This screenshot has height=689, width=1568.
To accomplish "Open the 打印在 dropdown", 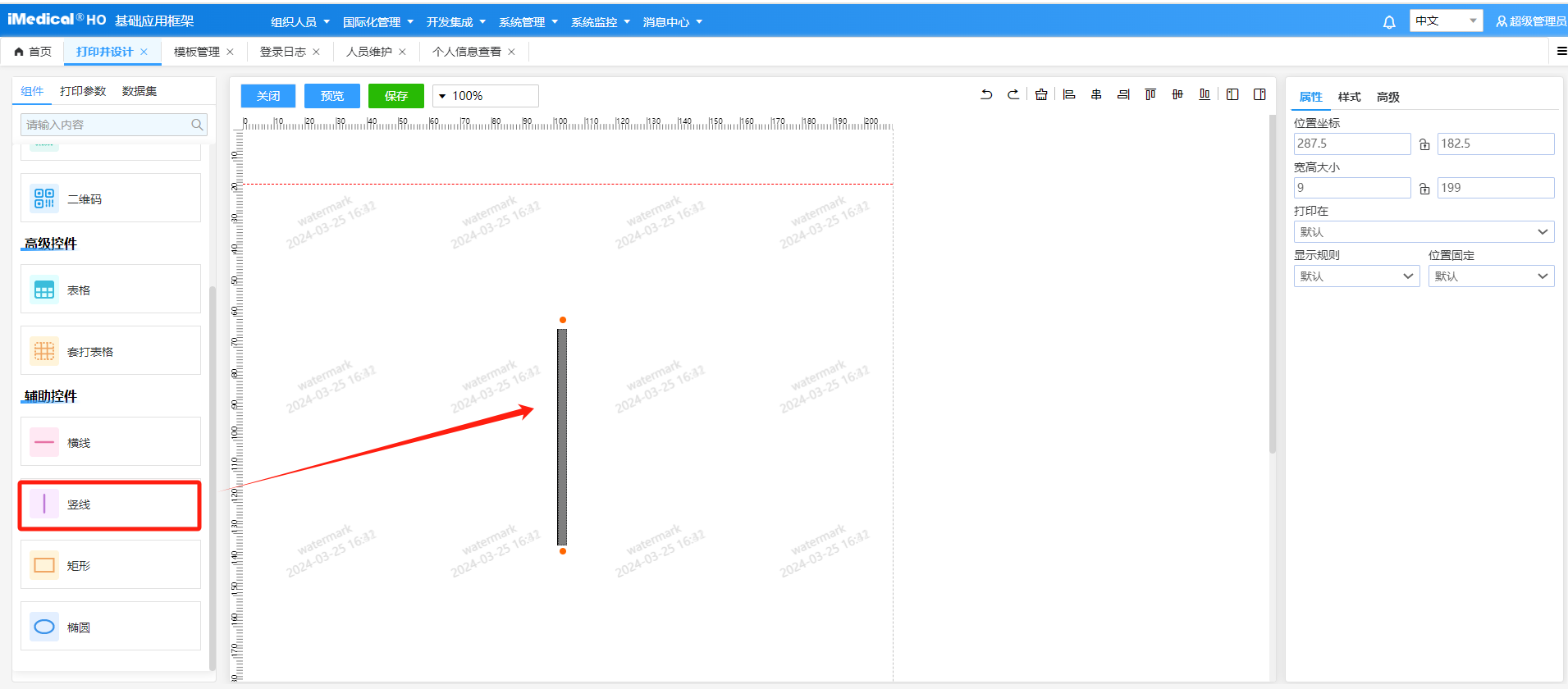I will 1424,232.
